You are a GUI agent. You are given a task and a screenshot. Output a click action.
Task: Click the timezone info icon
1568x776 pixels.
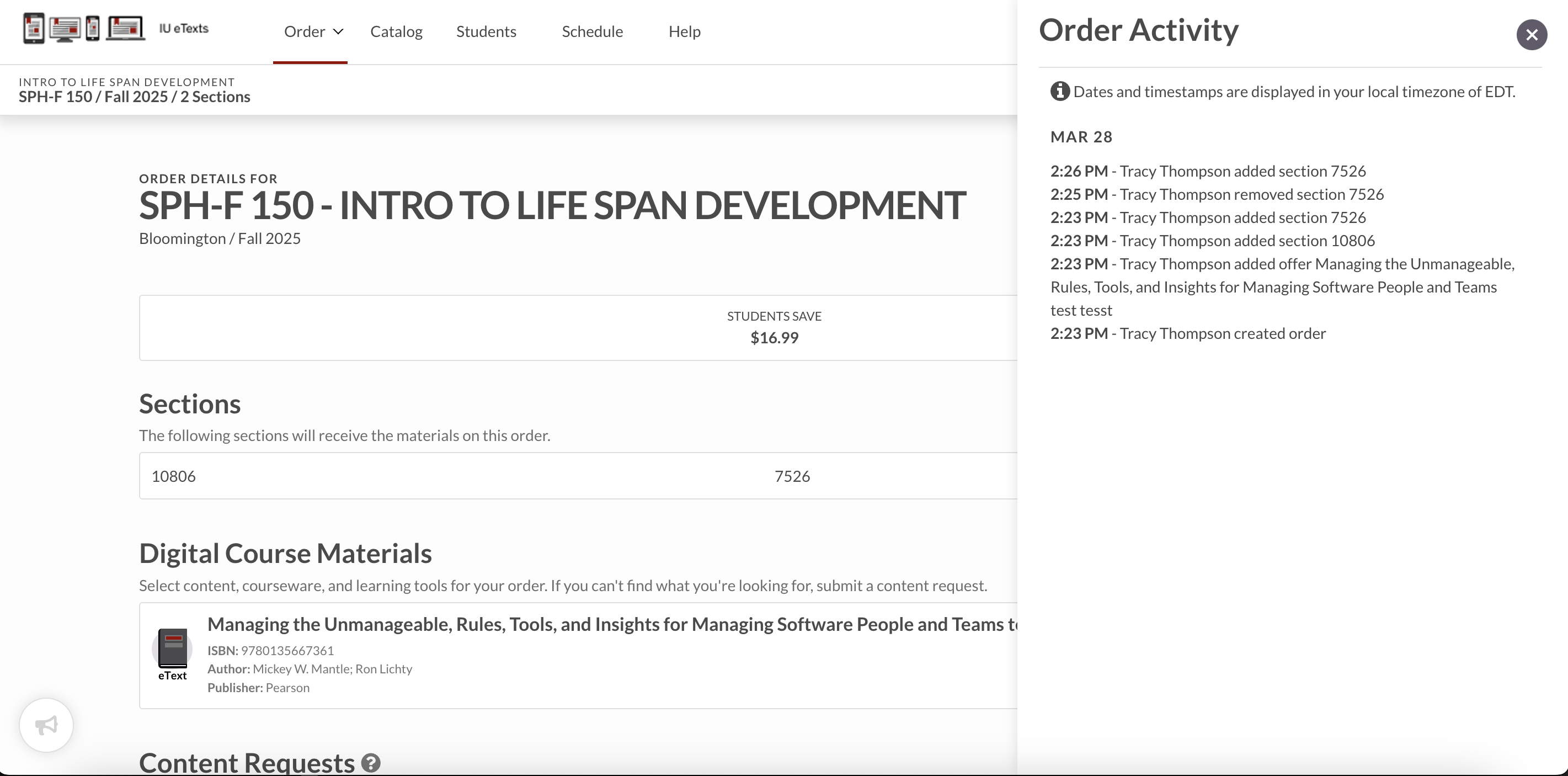point(1060,92)
